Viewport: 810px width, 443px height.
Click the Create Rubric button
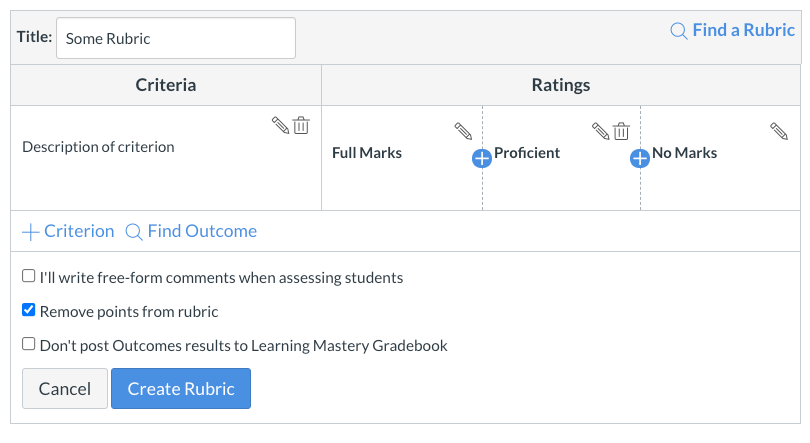point(181,389)
